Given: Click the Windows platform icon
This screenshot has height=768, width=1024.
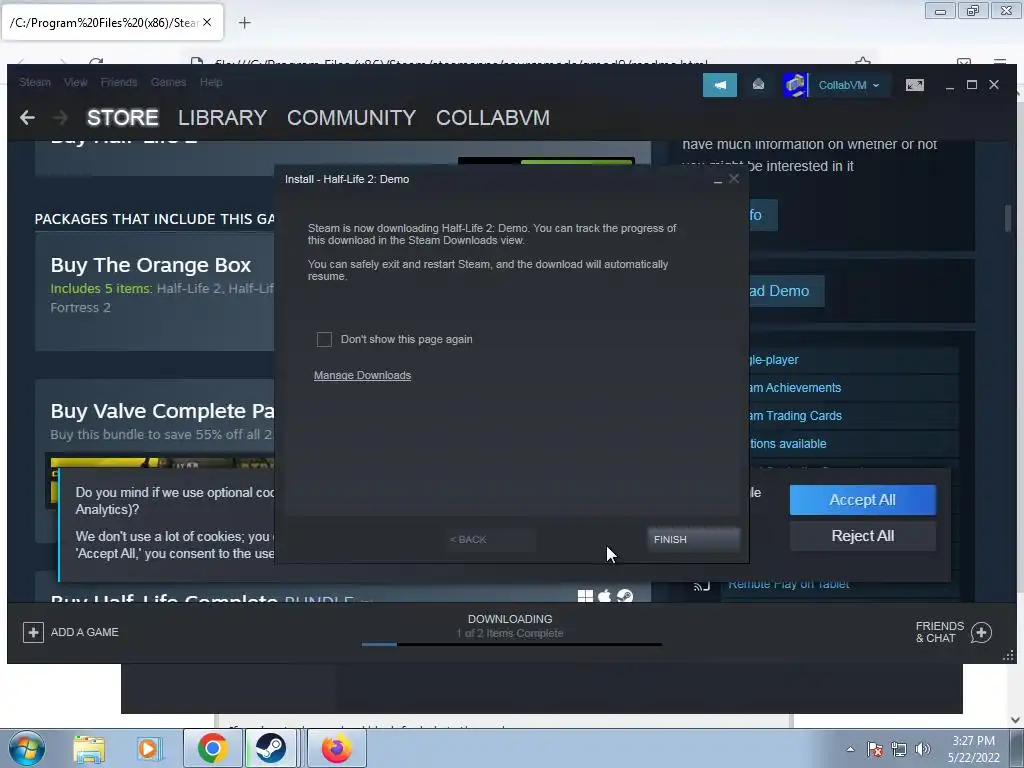Looking at the screenshot, I should pyautogui.click(x=585, y=596).
